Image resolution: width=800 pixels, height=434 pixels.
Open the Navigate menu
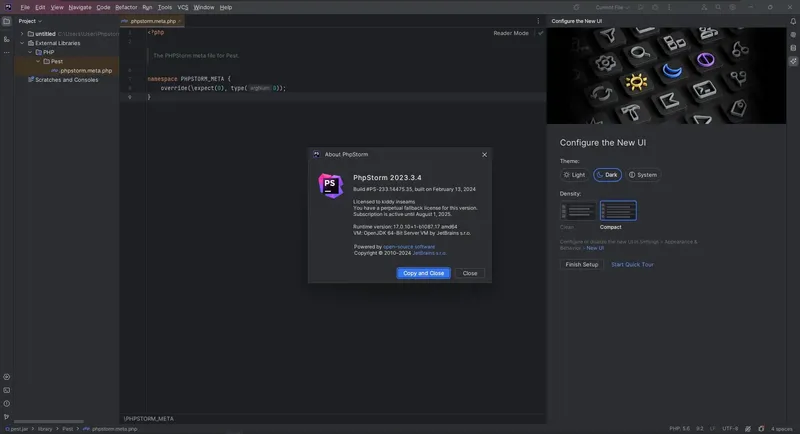click(80, 7)
